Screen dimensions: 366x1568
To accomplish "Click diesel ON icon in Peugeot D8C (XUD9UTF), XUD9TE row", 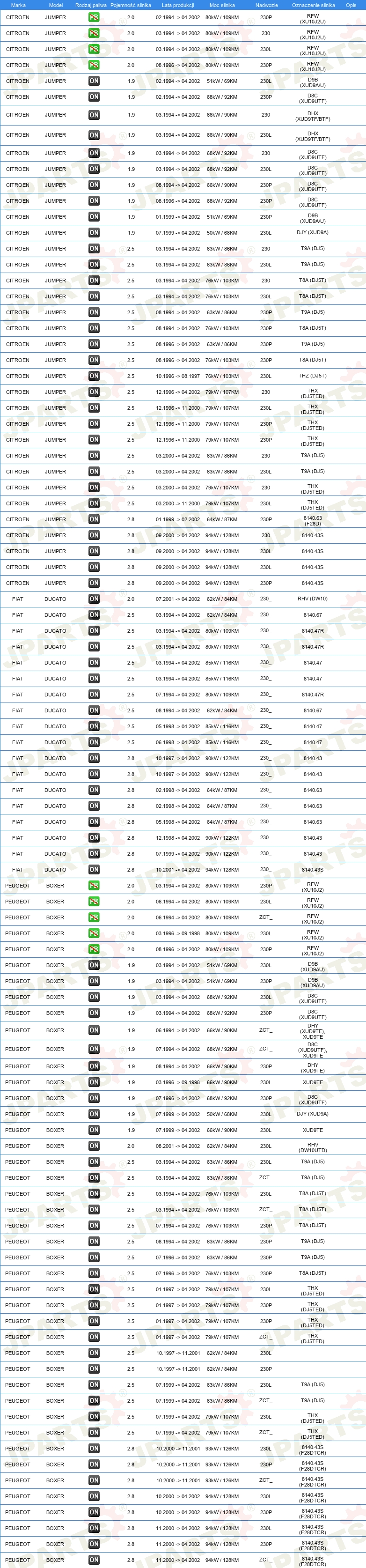I will (94, 1049).
